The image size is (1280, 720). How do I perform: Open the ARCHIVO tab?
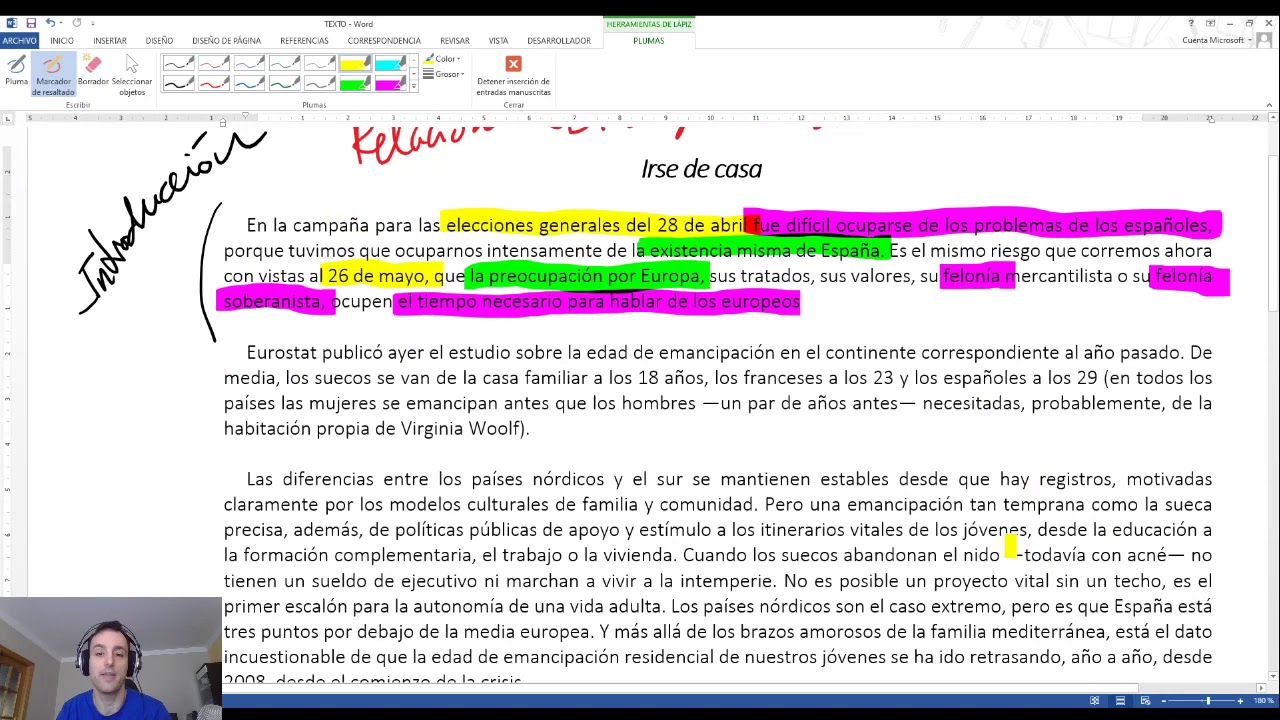19,40
